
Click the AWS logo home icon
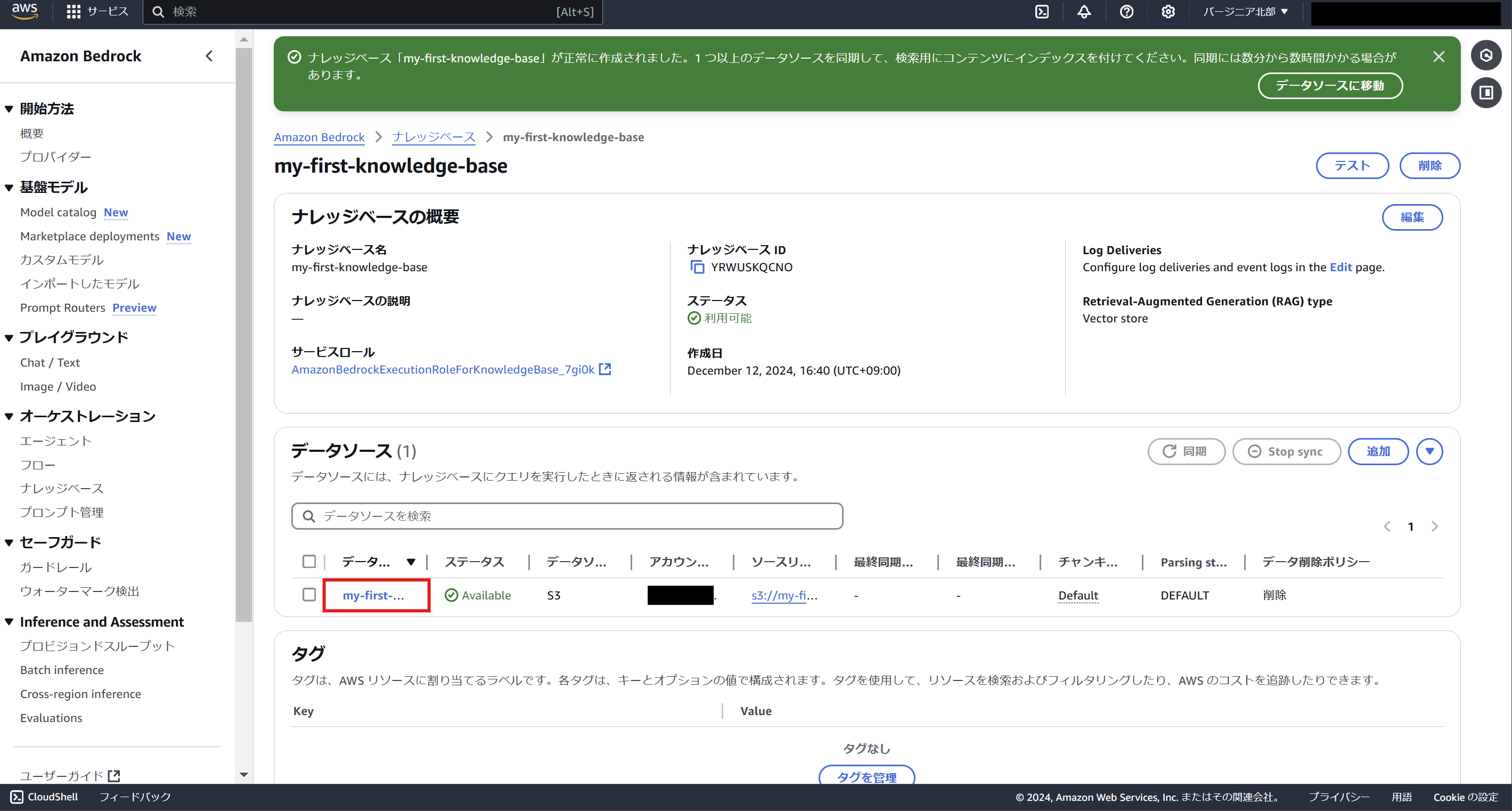coord(24,11)
